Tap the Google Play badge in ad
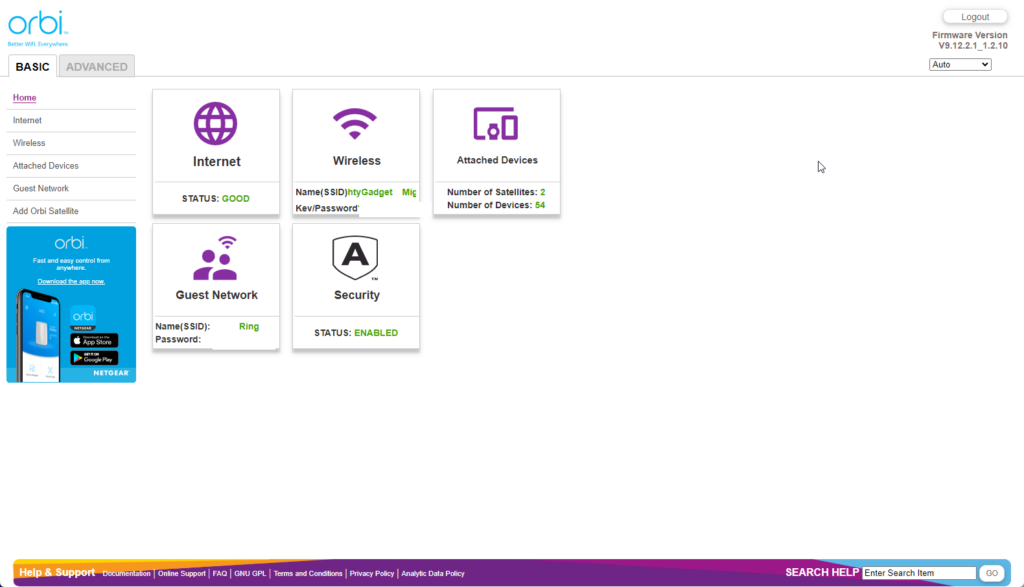The height and width of the screenshot is (587, 1024). coord(94,358)
